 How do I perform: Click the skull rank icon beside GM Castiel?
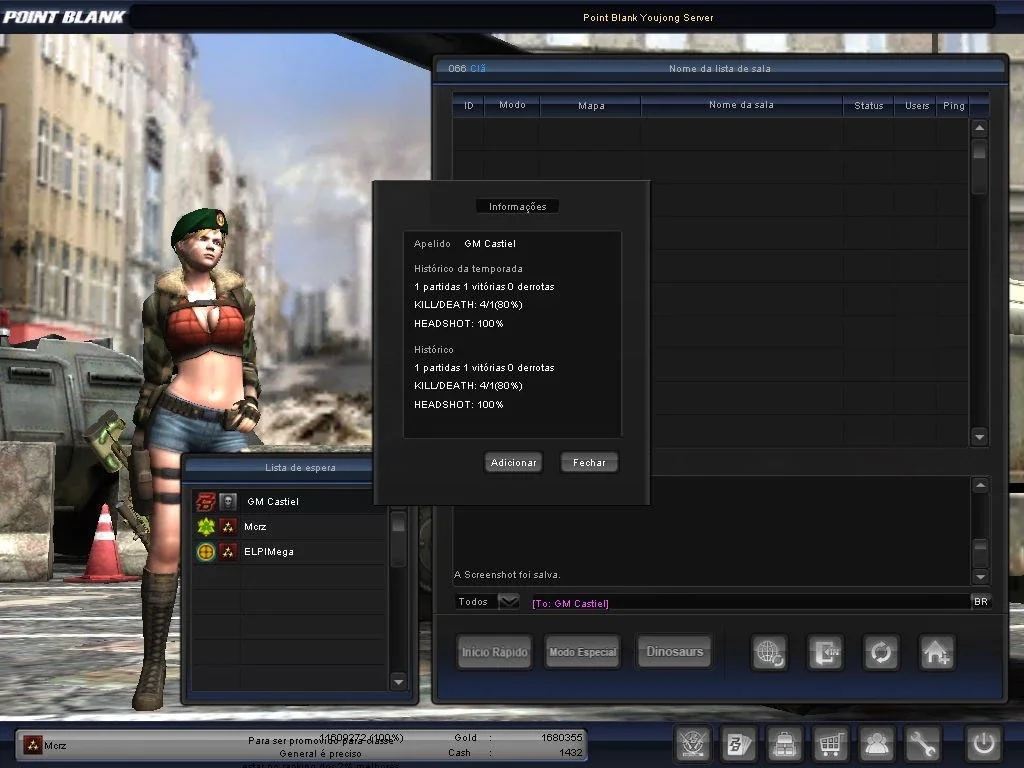pyautogui.click(x=228, y=502)
